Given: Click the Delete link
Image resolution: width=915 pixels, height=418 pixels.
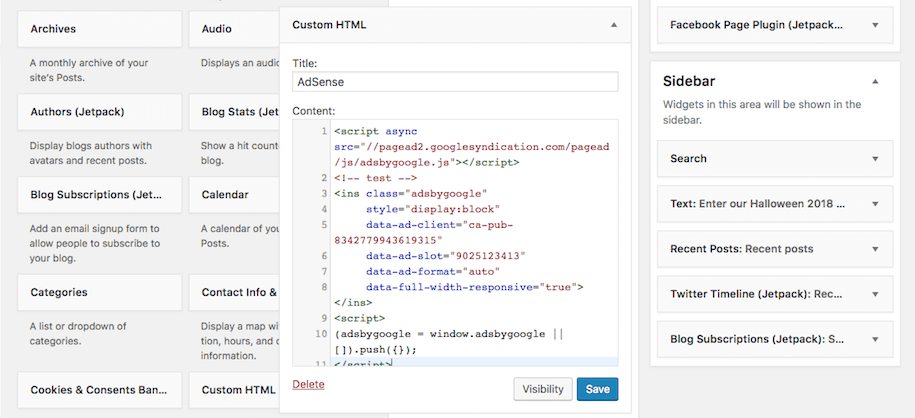Looking at the screenshot, I should tap(308, 385).
